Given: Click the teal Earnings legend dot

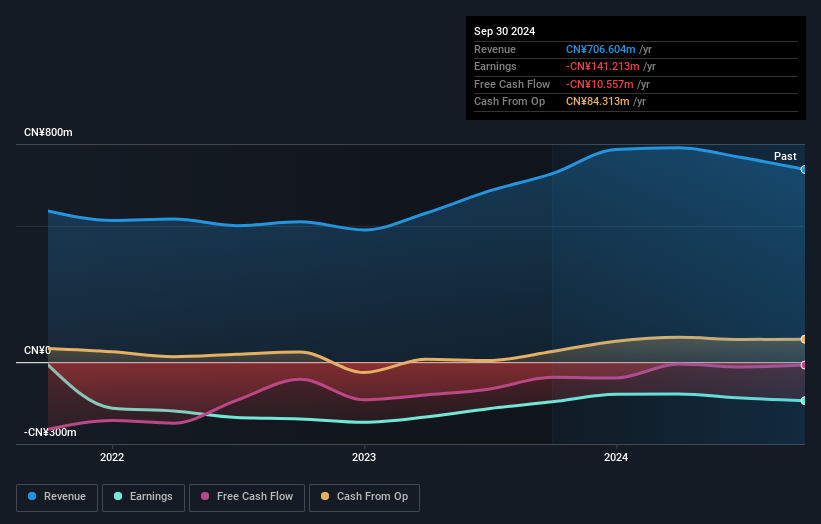Looking at the screenshot, I should tap(118, 496).
